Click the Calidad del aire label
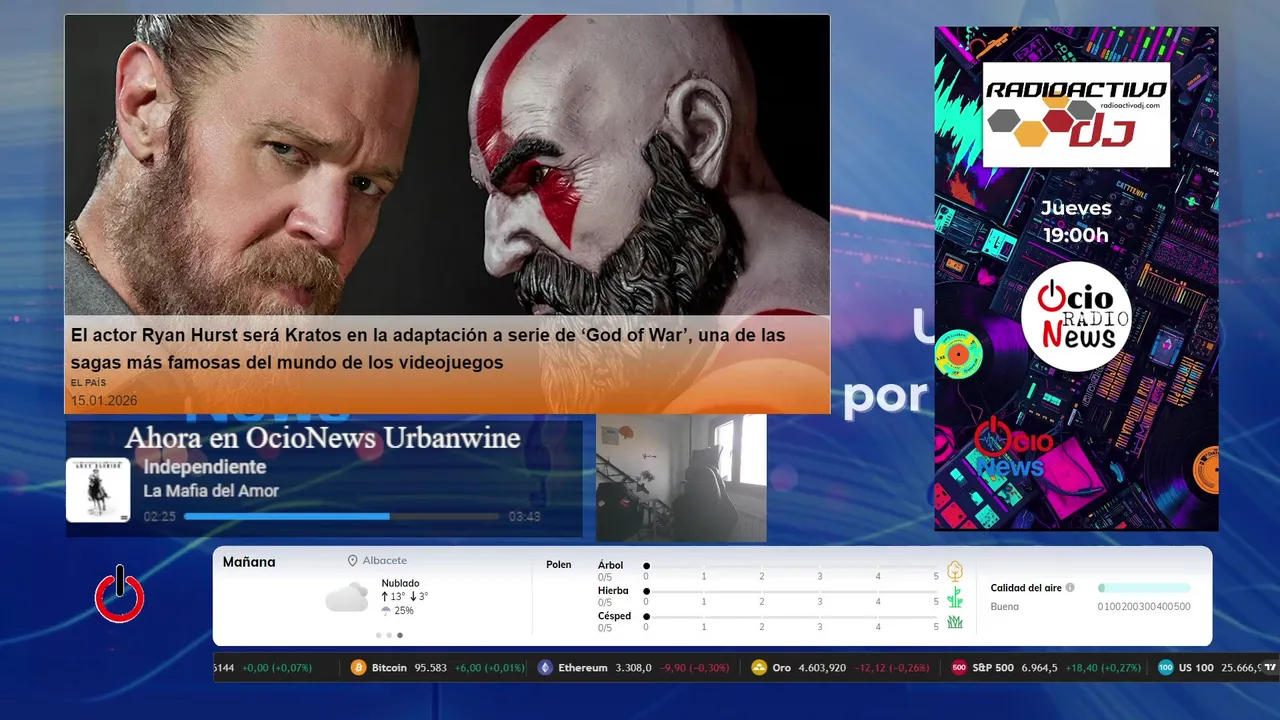 point(1026,588)
